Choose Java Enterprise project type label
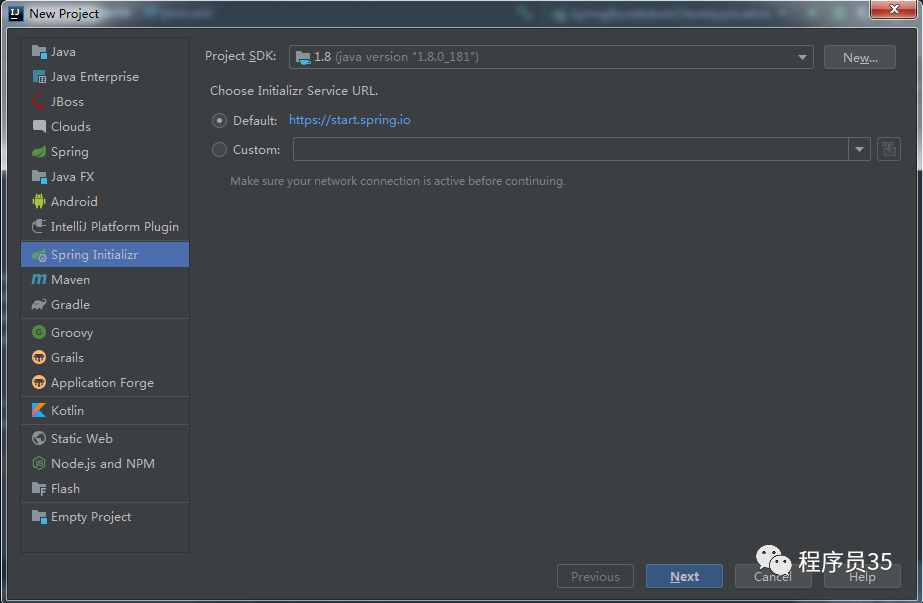This screenshot has width=923, height=603. pos(95,77)
